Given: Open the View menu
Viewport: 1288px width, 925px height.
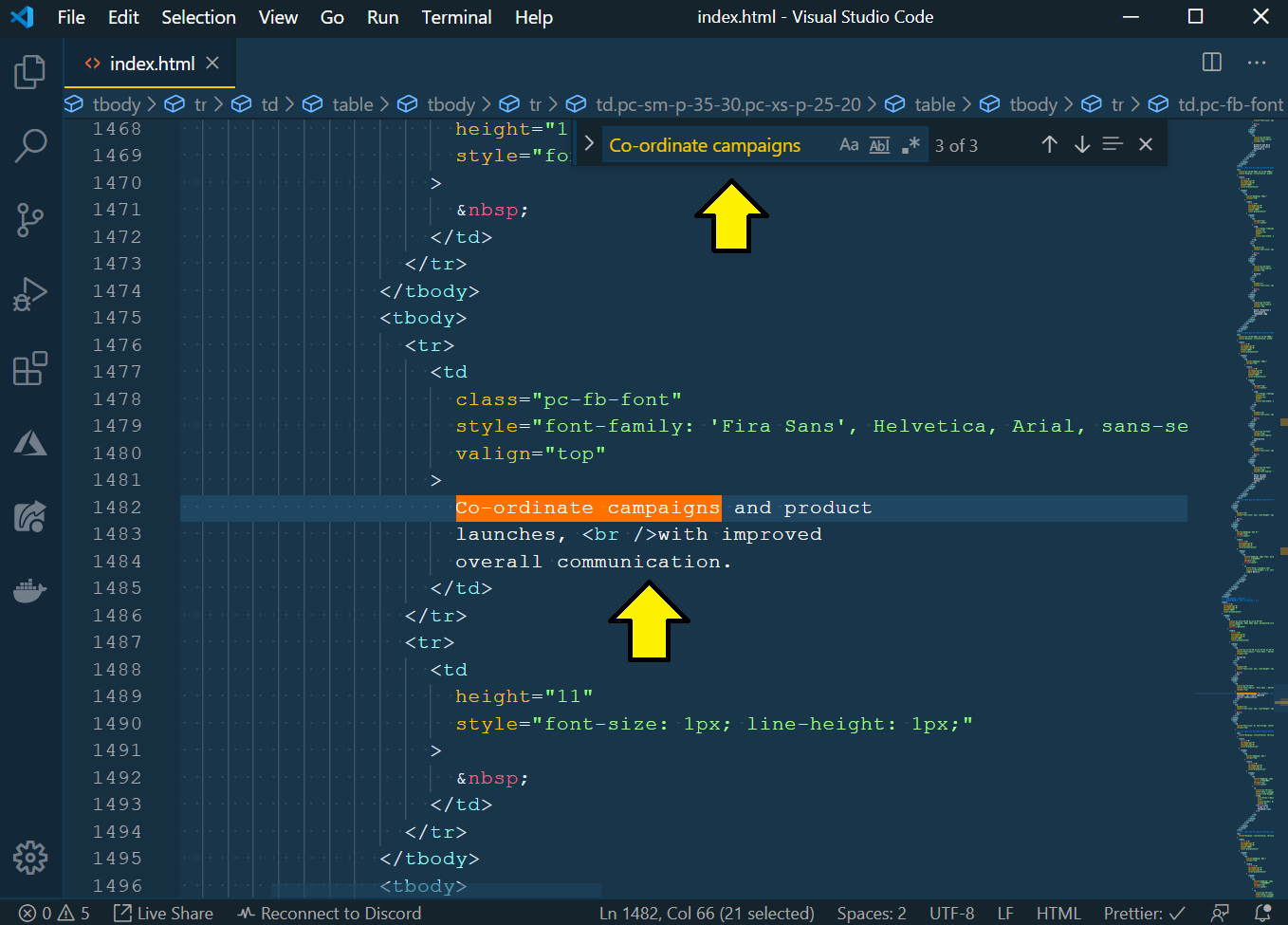Looking at the screenshot, I should [x=278, y=17].
